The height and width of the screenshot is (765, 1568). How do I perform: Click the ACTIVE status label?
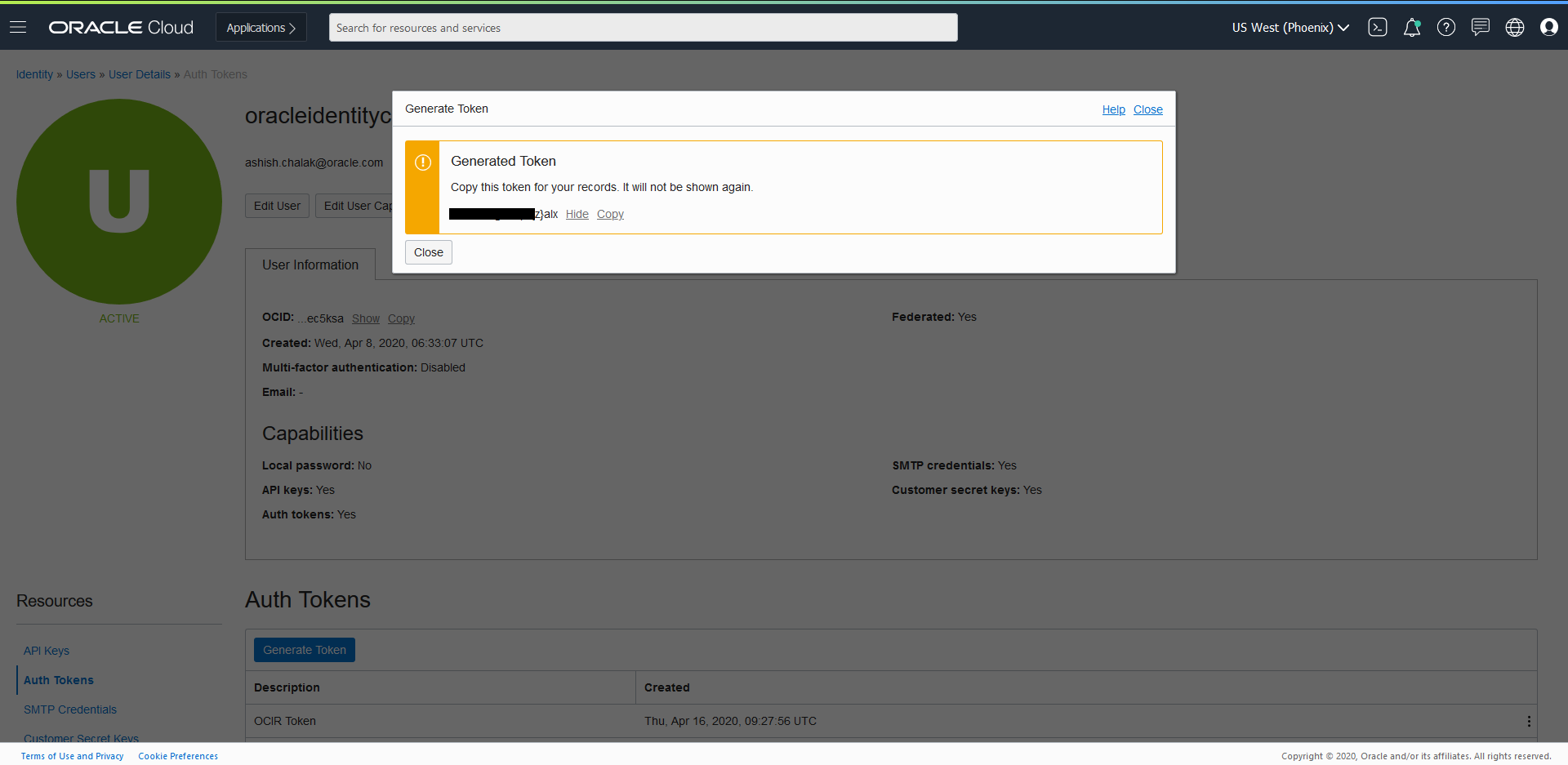(119, 318)
